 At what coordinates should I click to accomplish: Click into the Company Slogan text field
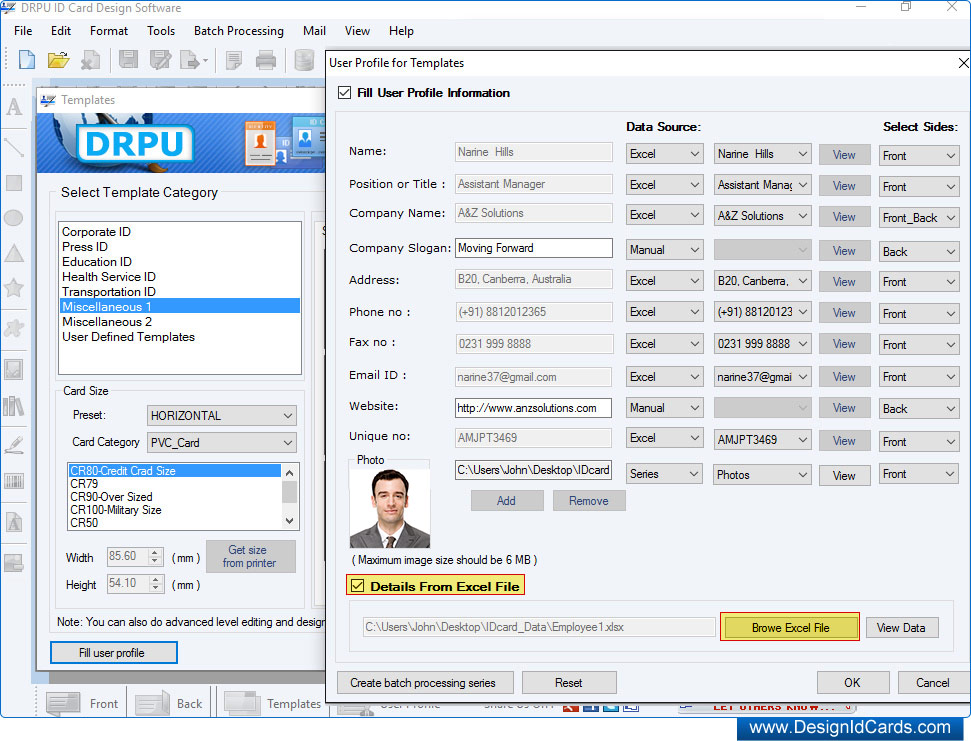click(534, 248)
